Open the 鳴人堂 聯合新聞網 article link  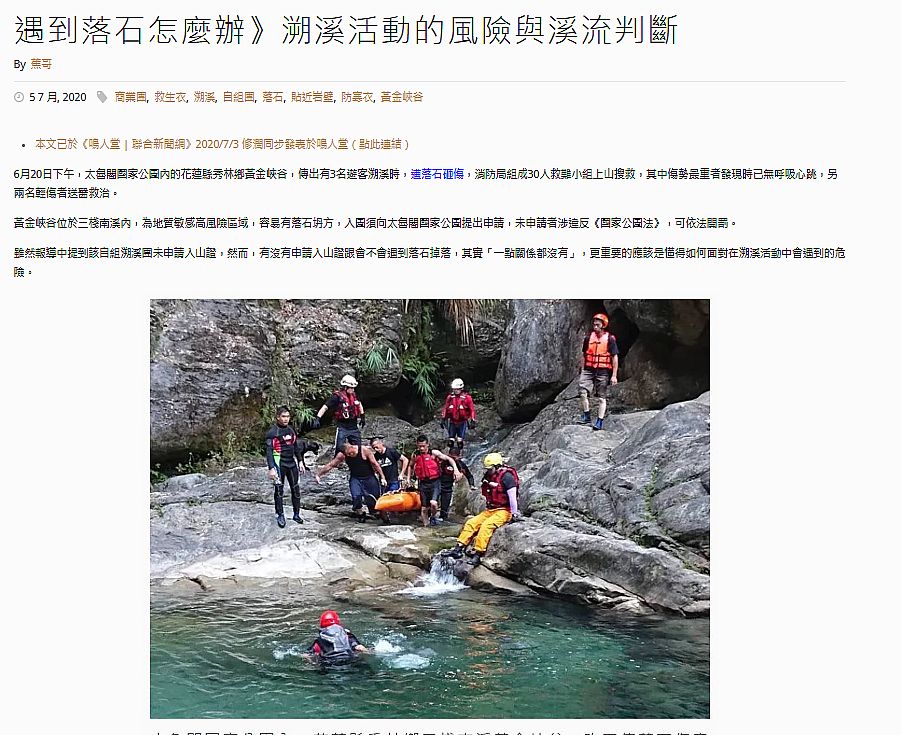click(x=222, y=144)
